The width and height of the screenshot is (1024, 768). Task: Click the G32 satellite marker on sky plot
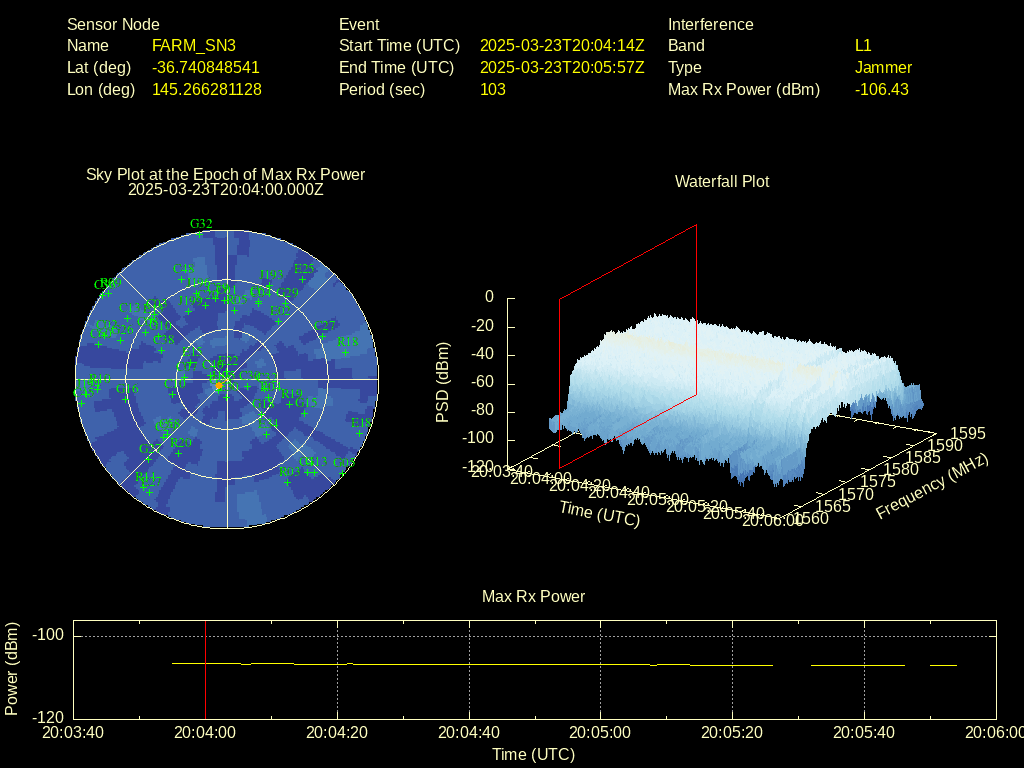(x=200, y=234)
